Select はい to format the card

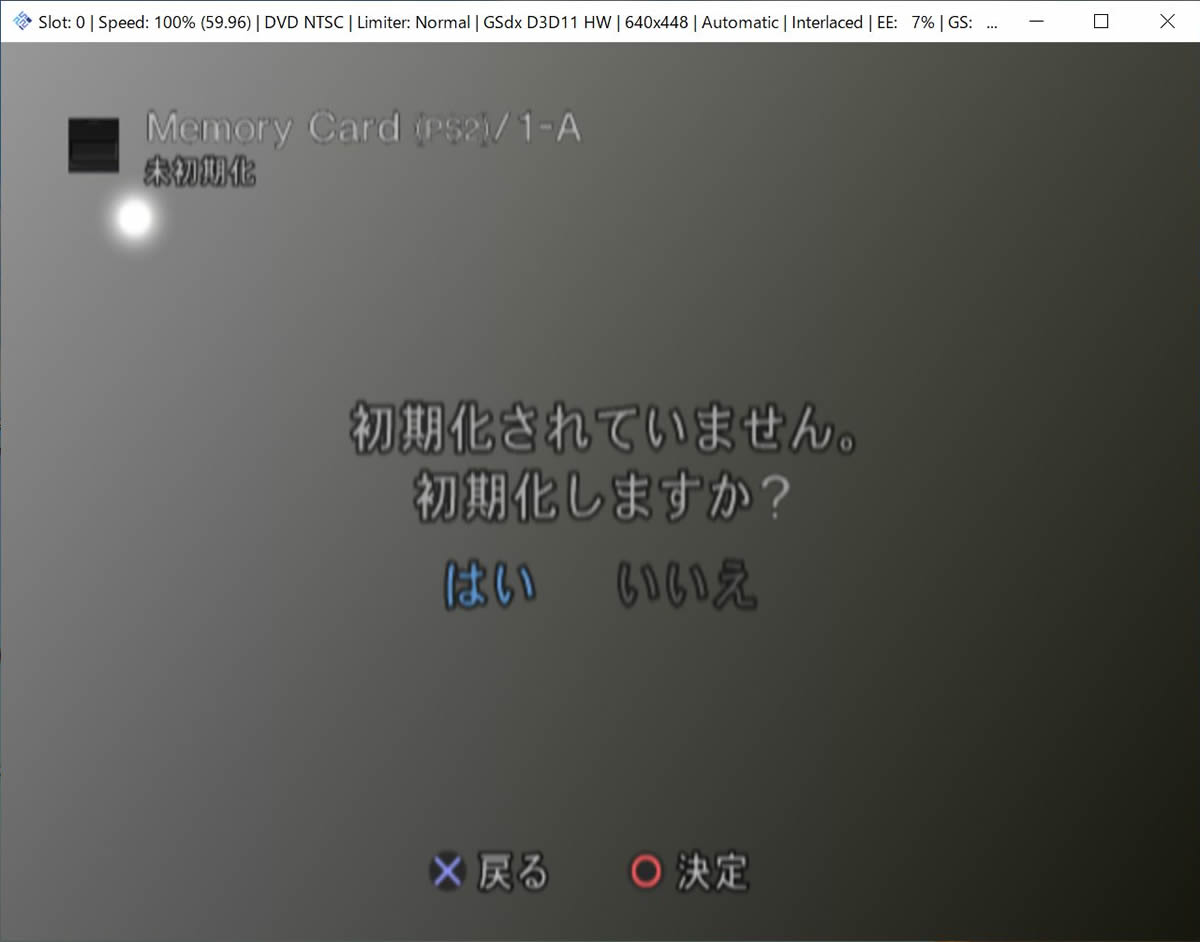pyautogui.click(x=490, y=585)
